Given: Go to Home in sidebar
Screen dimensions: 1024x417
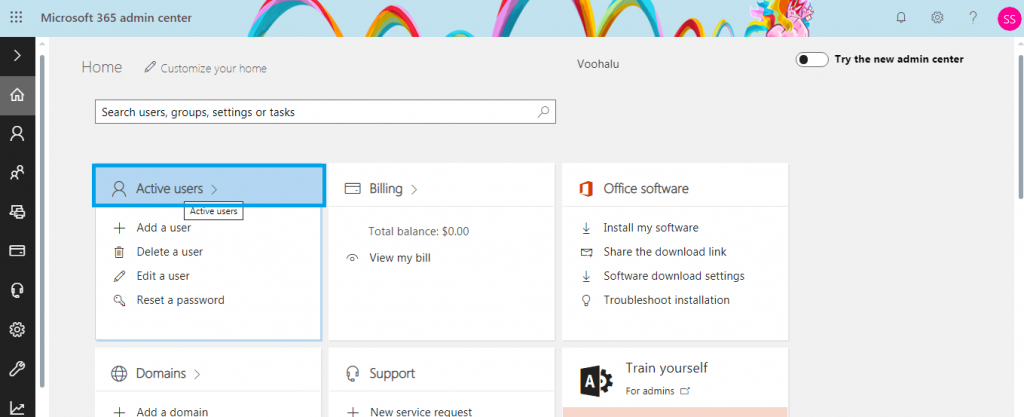Looking at the screenshot, I should pos(18,95).
